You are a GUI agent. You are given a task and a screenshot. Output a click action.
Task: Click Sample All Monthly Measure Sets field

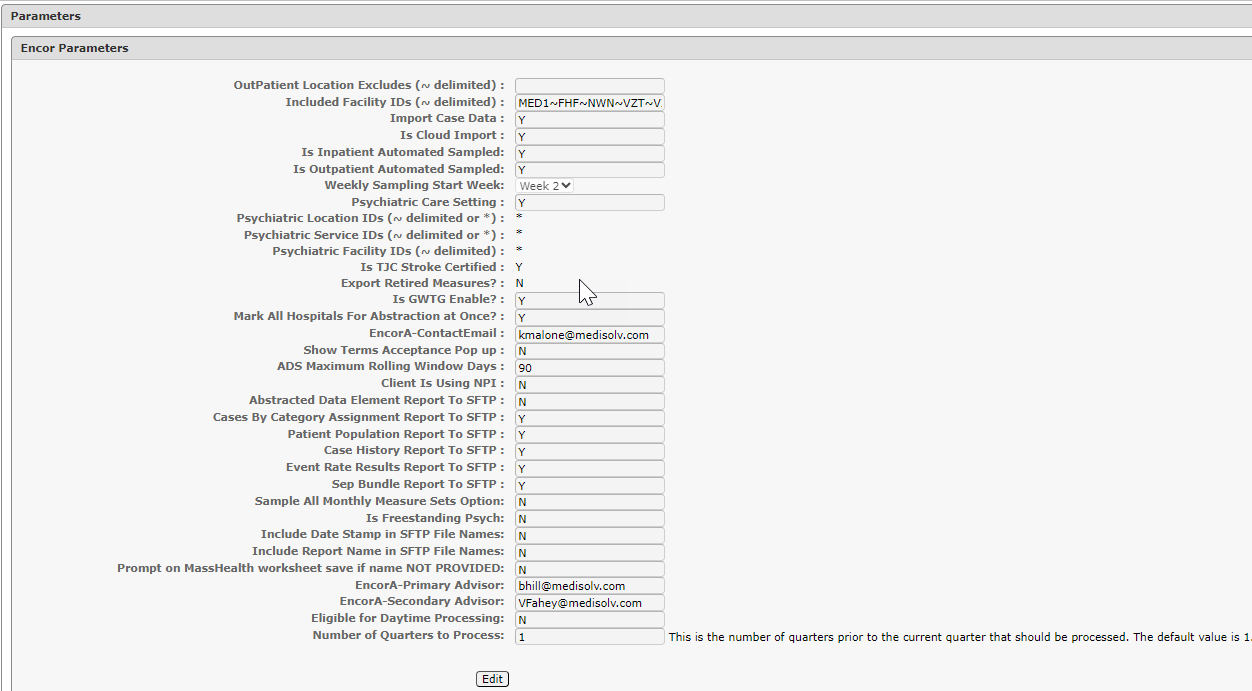point(590,502)
